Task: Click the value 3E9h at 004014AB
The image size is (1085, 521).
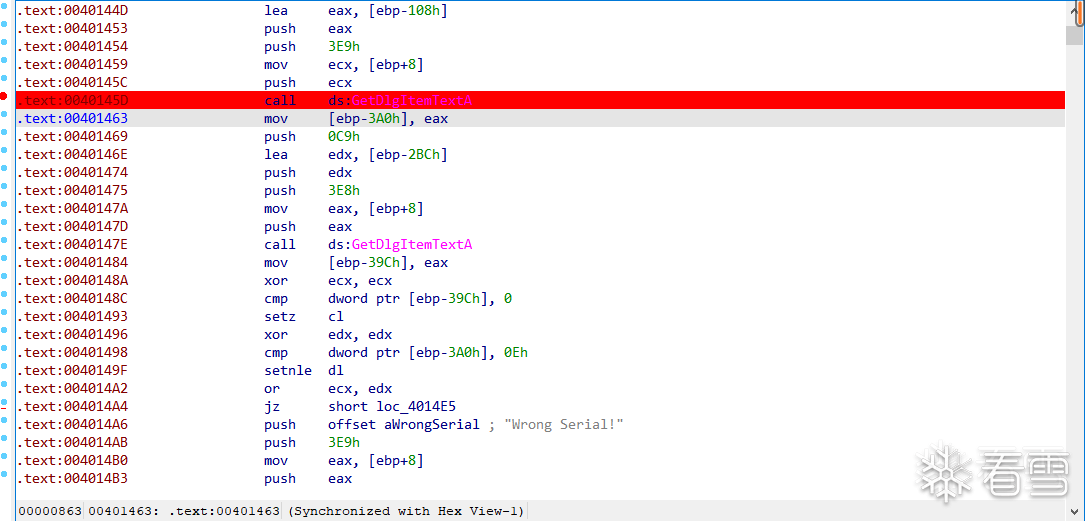Action: (x=343, y=443)
